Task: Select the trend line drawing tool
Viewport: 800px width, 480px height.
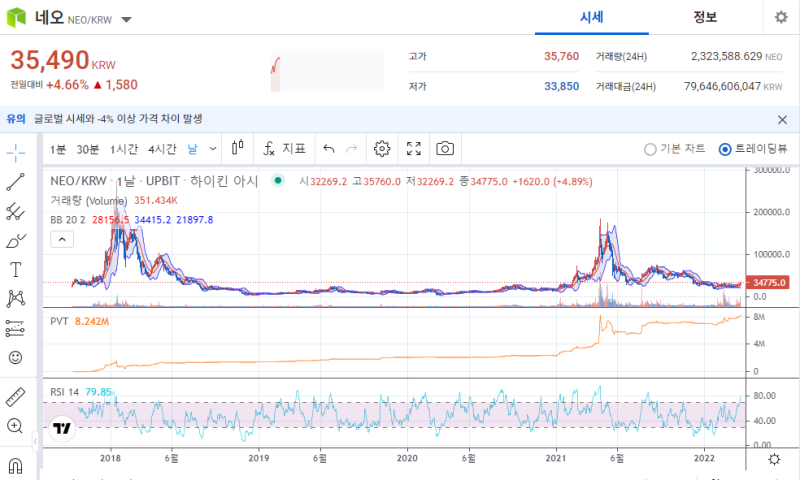Action: coord(15,182)
